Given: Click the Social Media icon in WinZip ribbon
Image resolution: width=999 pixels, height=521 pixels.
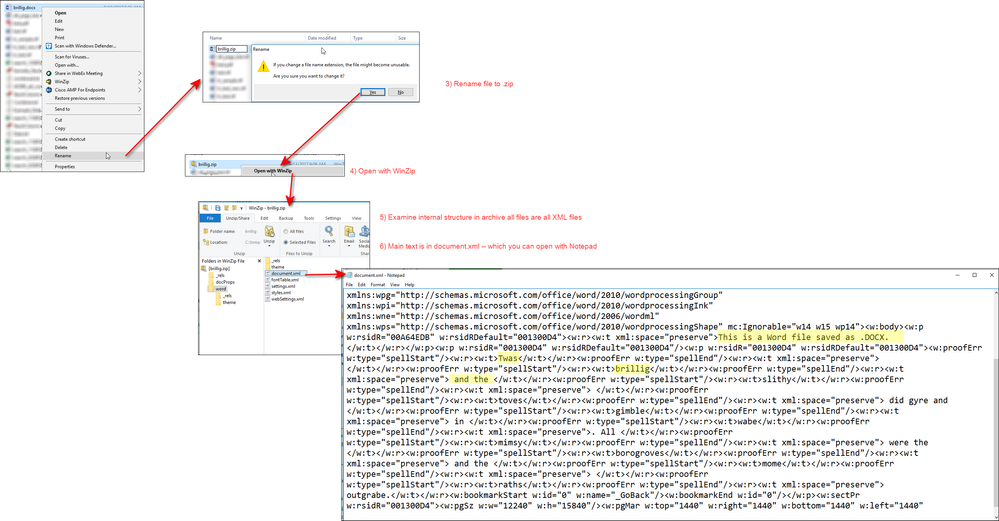Looking at the screenshot, I should 364,231.
